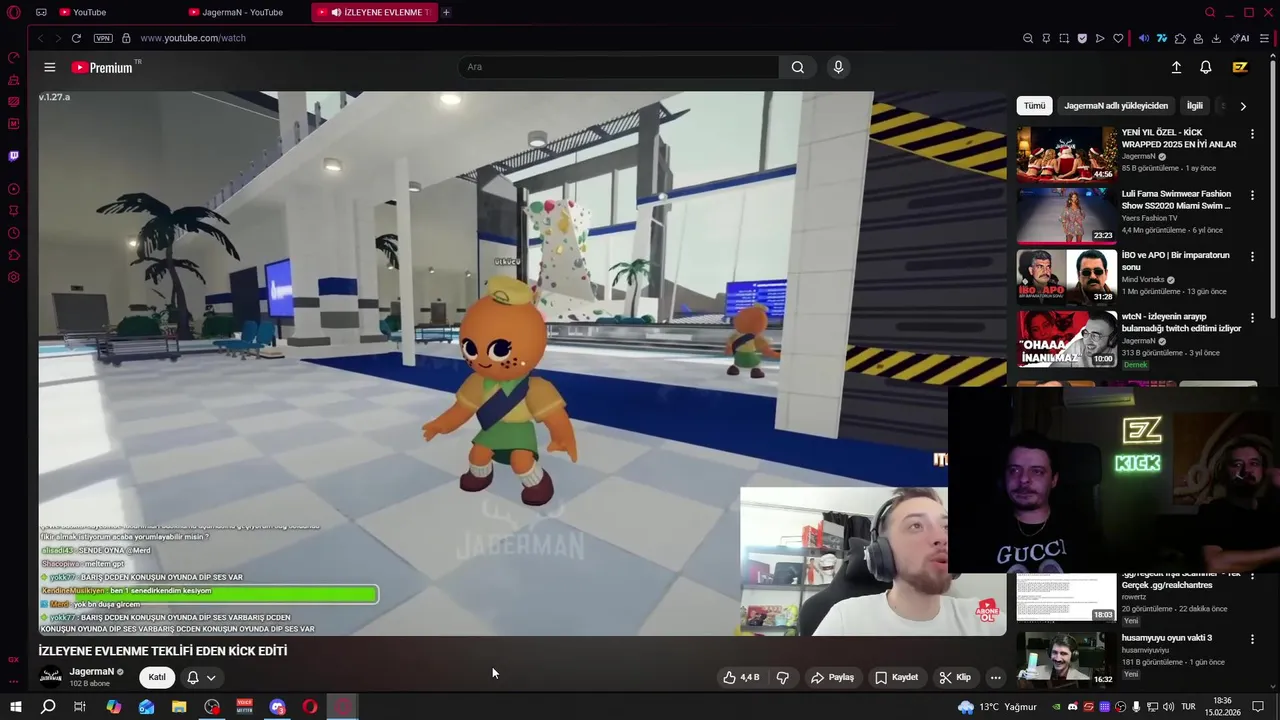The height and width of the screenshot is (720, 1280).
Task: Open the JagermaN channel avatar
Action: [50, 677]
